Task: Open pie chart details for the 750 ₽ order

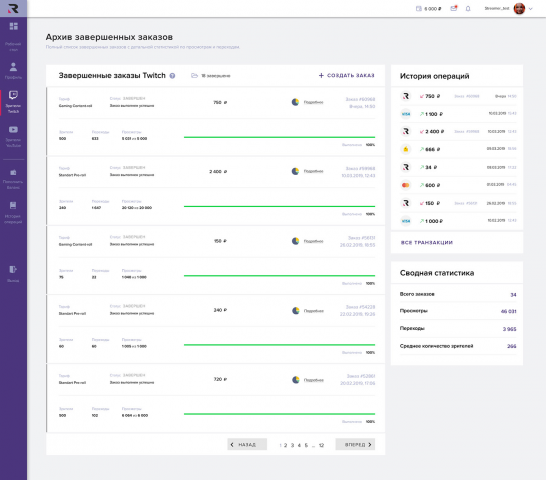Action: pos(295,102)
